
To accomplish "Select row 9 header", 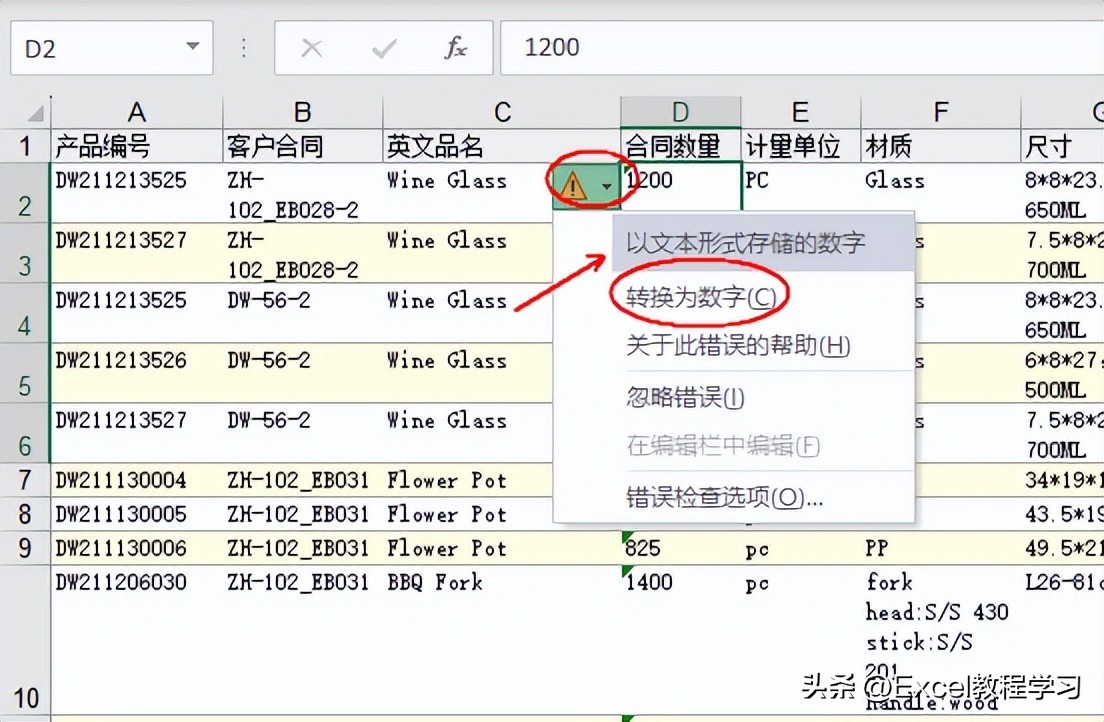I will [25, 548].
